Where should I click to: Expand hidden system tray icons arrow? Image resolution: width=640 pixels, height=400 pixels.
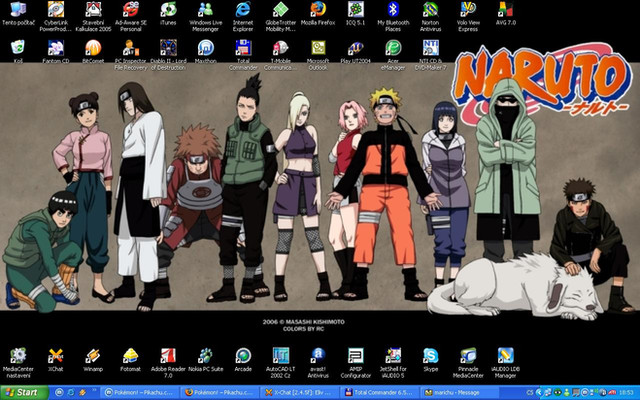click(538, 393)
